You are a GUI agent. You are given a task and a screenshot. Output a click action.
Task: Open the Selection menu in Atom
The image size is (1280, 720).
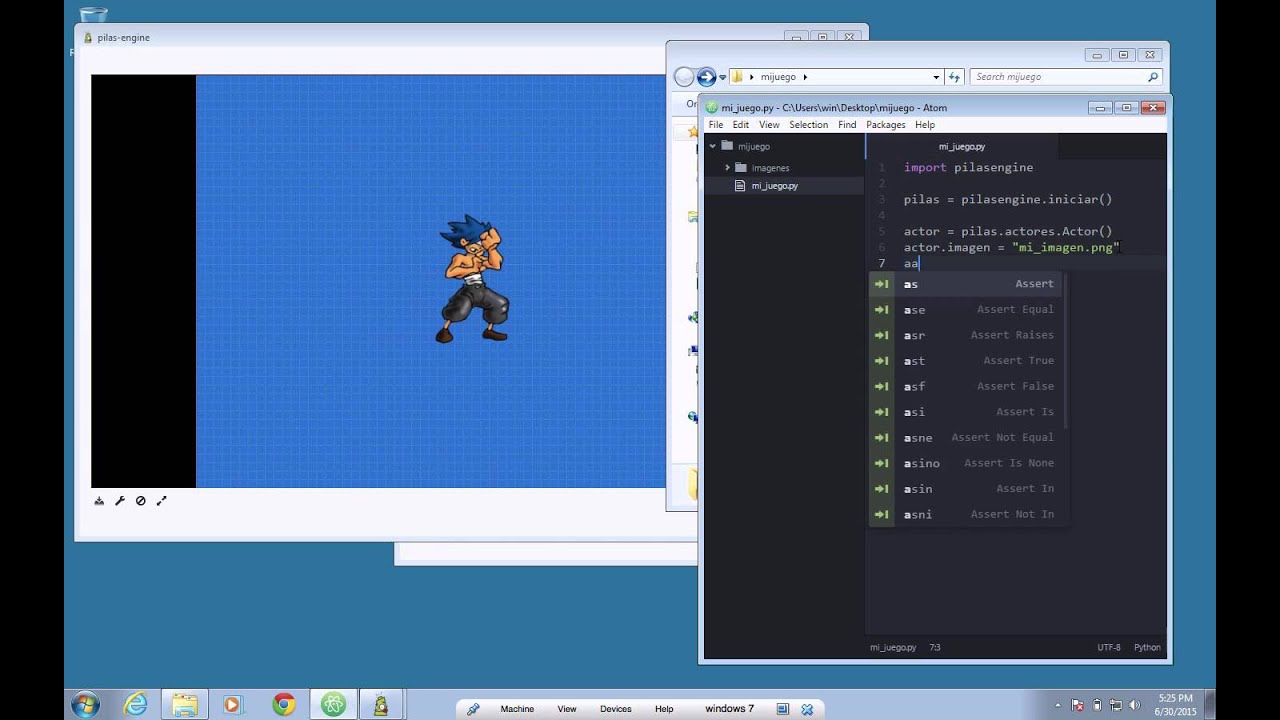[808, 125]
